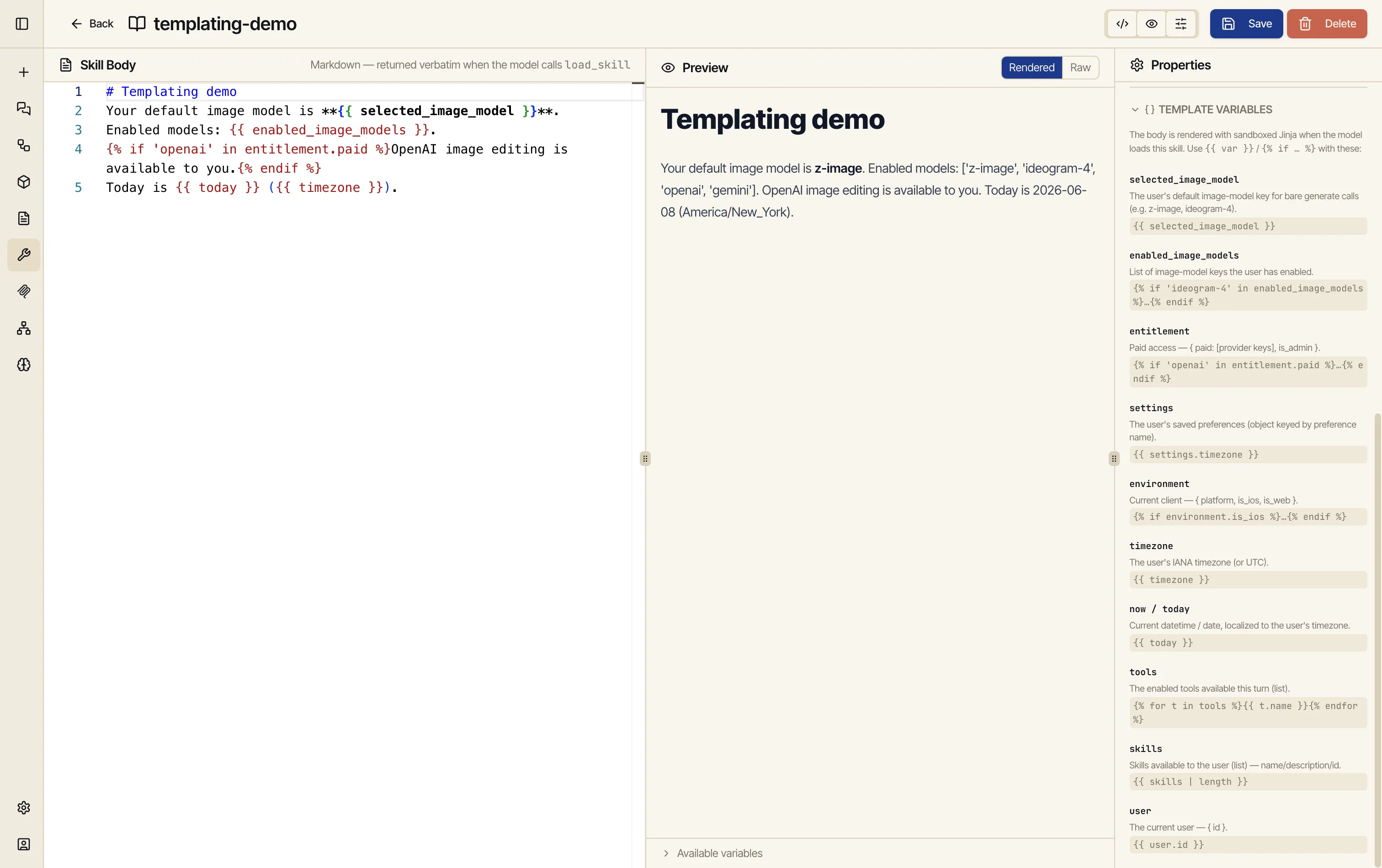Click the book icon beside templating-demo
This screenshot has height=868, width=1382.
tap(137, 23)
